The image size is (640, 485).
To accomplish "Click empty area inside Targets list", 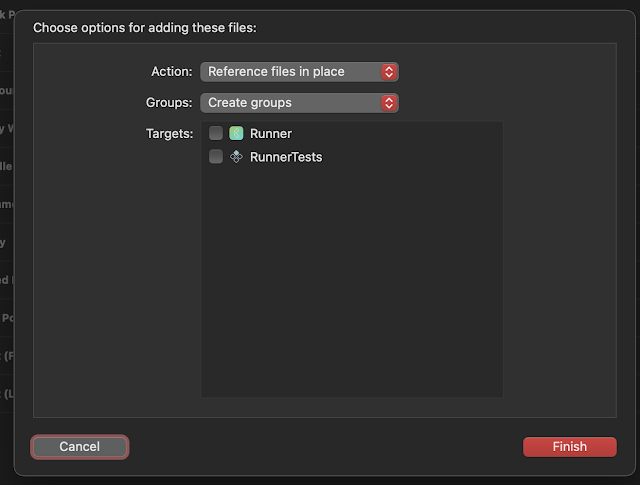I will tap(350, 280).
